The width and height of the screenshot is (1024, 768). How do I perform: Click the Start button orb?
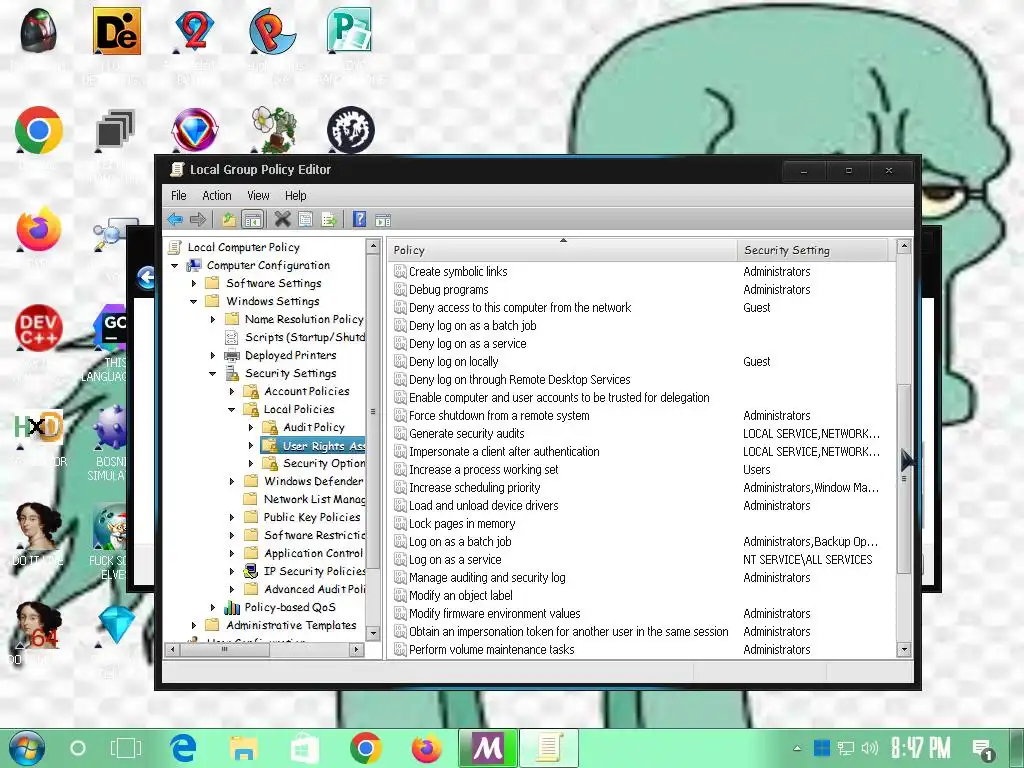[27, 748]
